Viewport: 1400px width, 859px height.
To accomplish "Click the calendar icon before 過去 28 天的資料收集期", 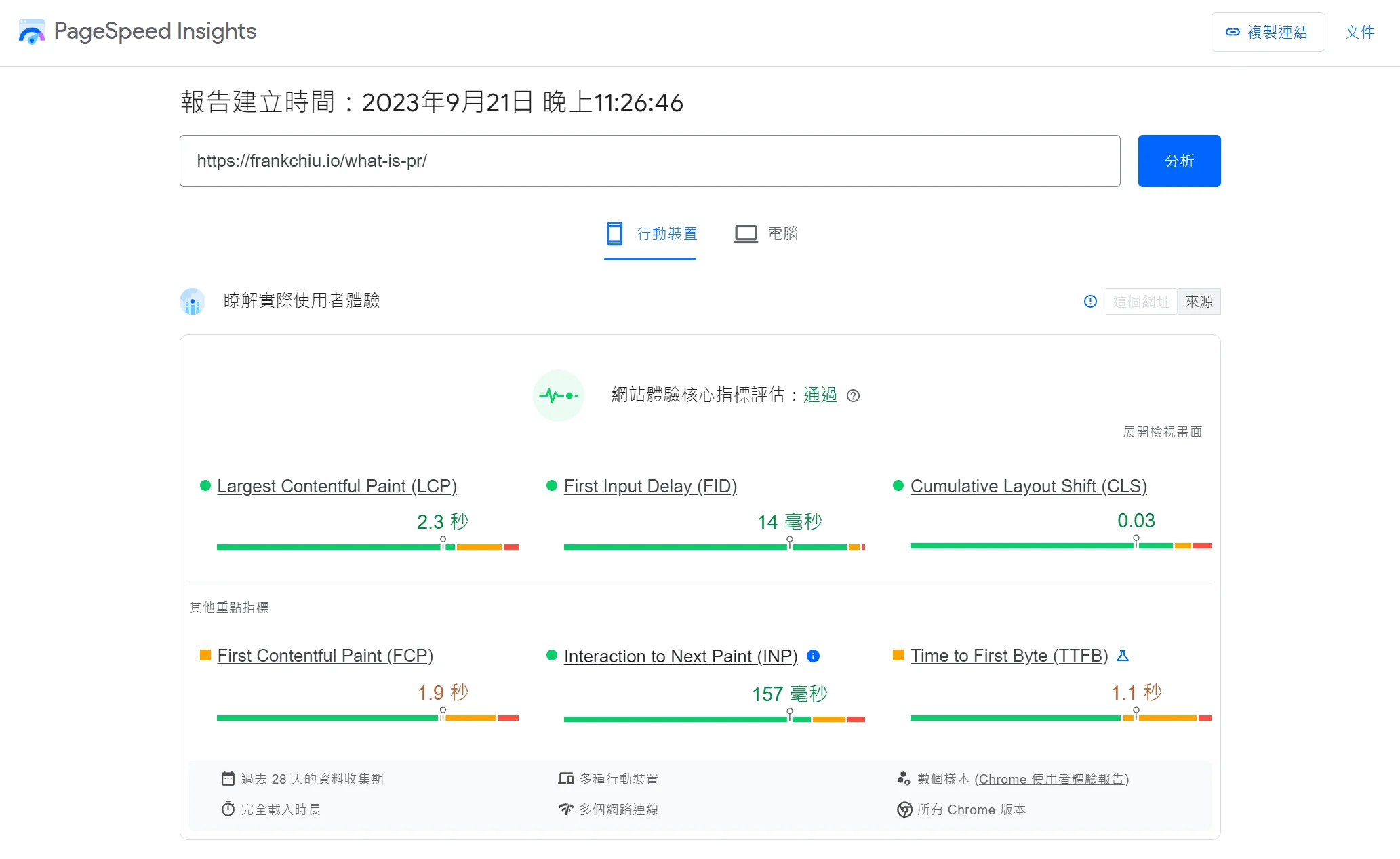I will pyautogui.click(x=228, y=778).
